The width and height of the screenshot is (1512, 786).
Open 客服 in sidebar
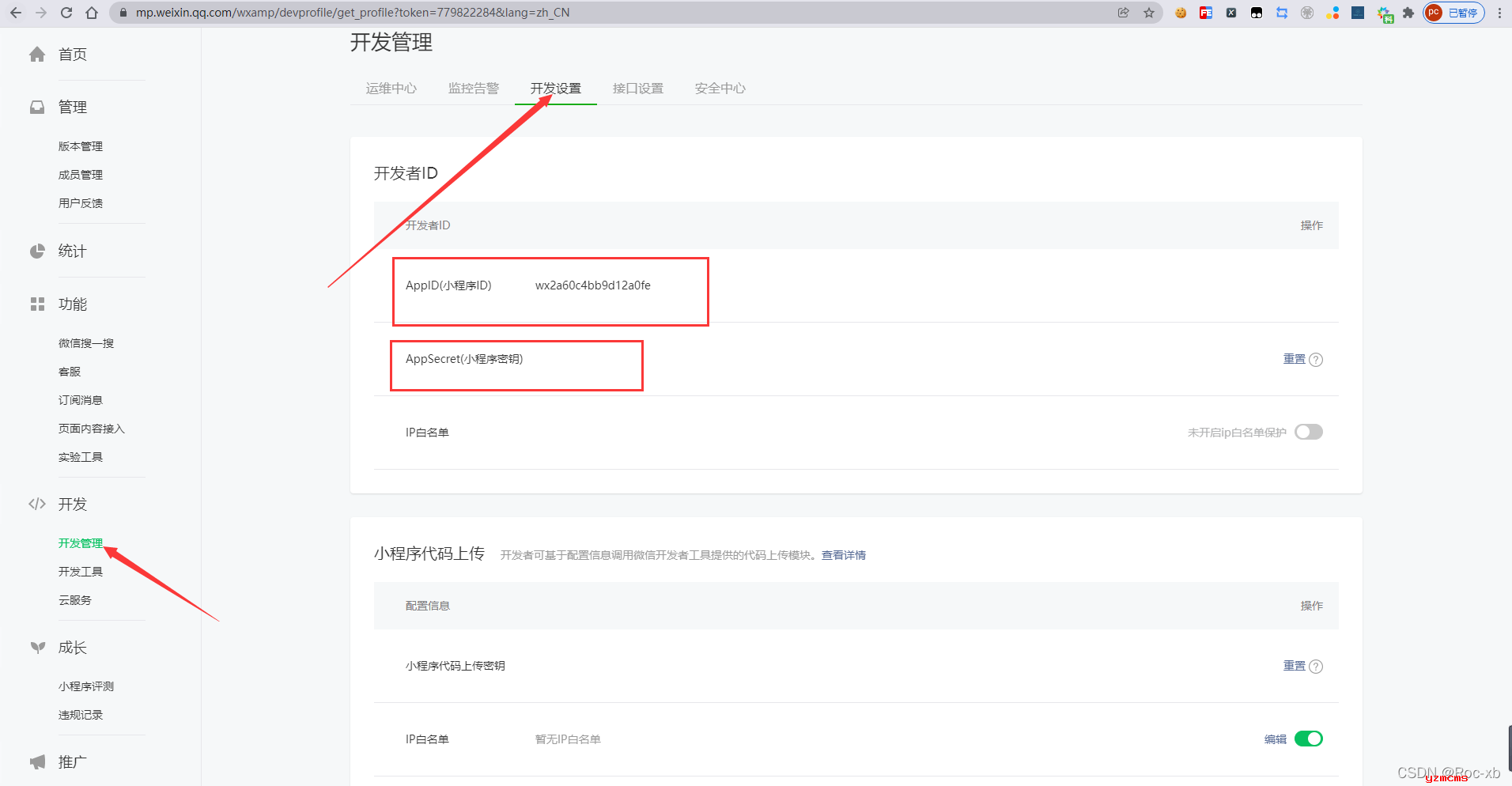[x=70, y=372]
